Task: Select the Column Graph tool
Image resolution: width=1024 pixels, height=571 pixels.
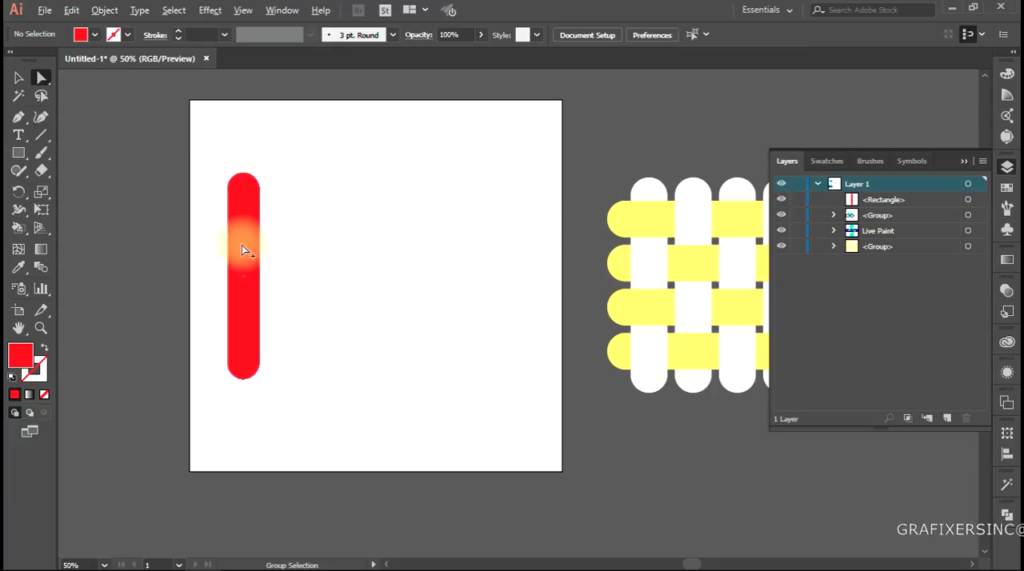Action: pyautogui.click(x=41, y=288)
